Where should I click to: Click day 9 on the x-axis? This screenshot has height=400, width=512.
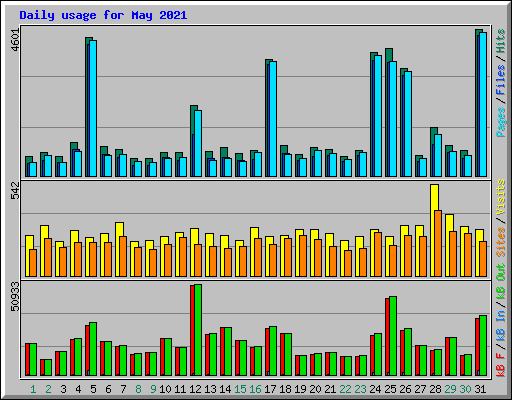pyautogui.click(x=153, y=389)
